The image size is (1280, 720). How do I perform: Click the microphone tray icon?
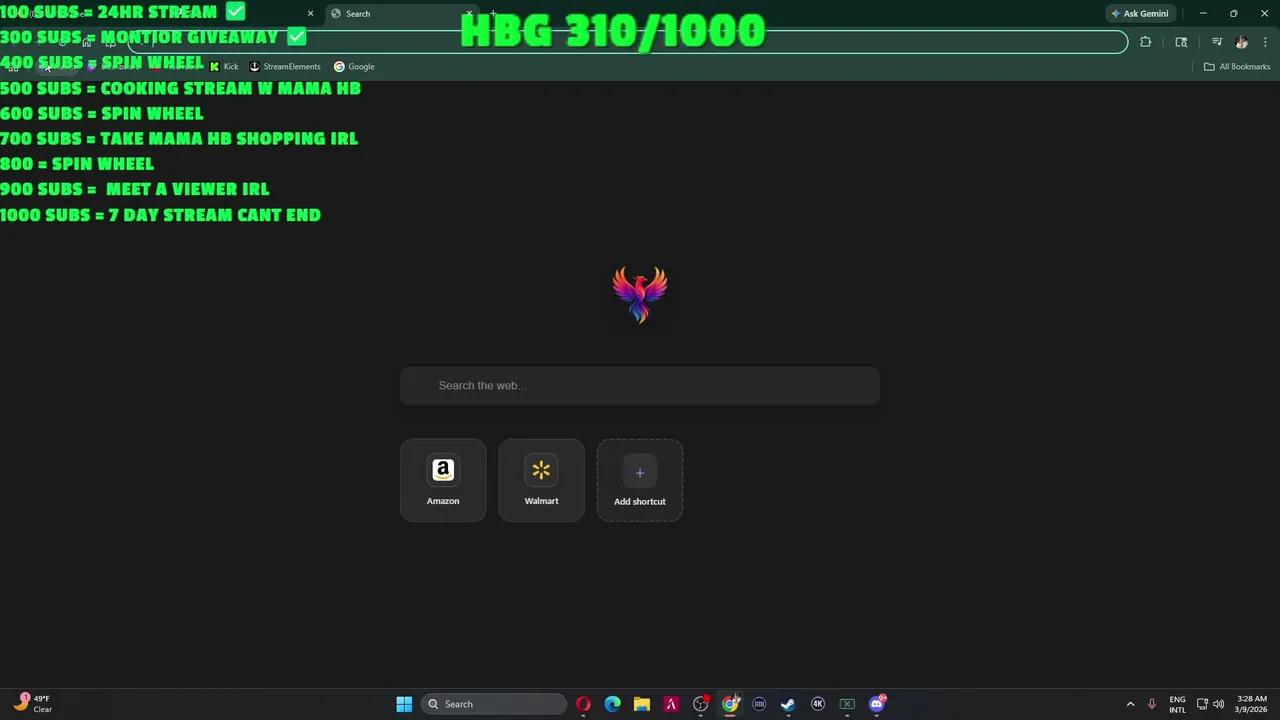pyautogui.click(x=1152, y=704)
